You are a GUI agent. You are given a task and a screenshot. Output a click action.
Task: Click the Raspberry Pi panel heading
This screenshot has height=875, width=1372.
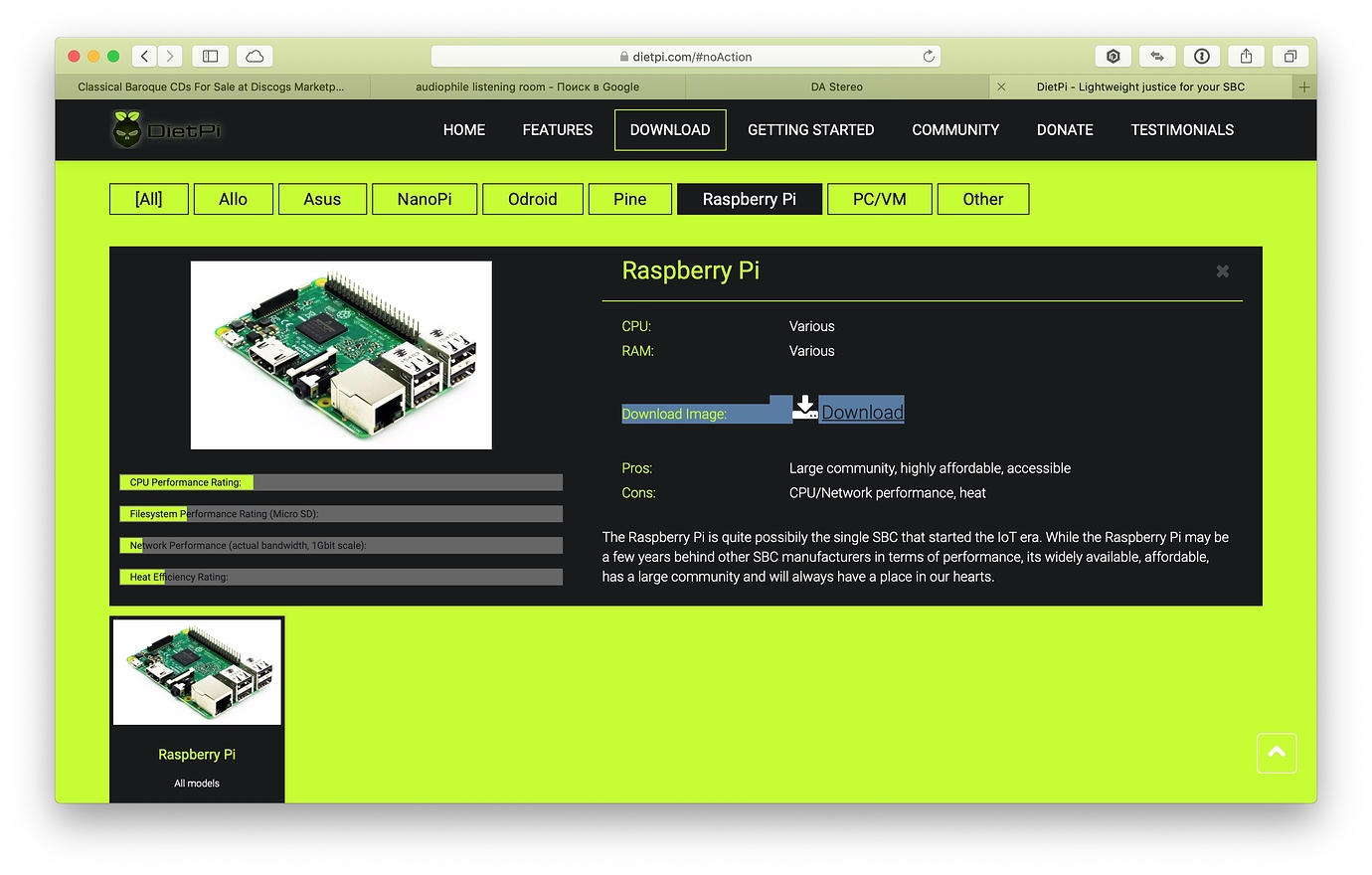pos(691,270)
